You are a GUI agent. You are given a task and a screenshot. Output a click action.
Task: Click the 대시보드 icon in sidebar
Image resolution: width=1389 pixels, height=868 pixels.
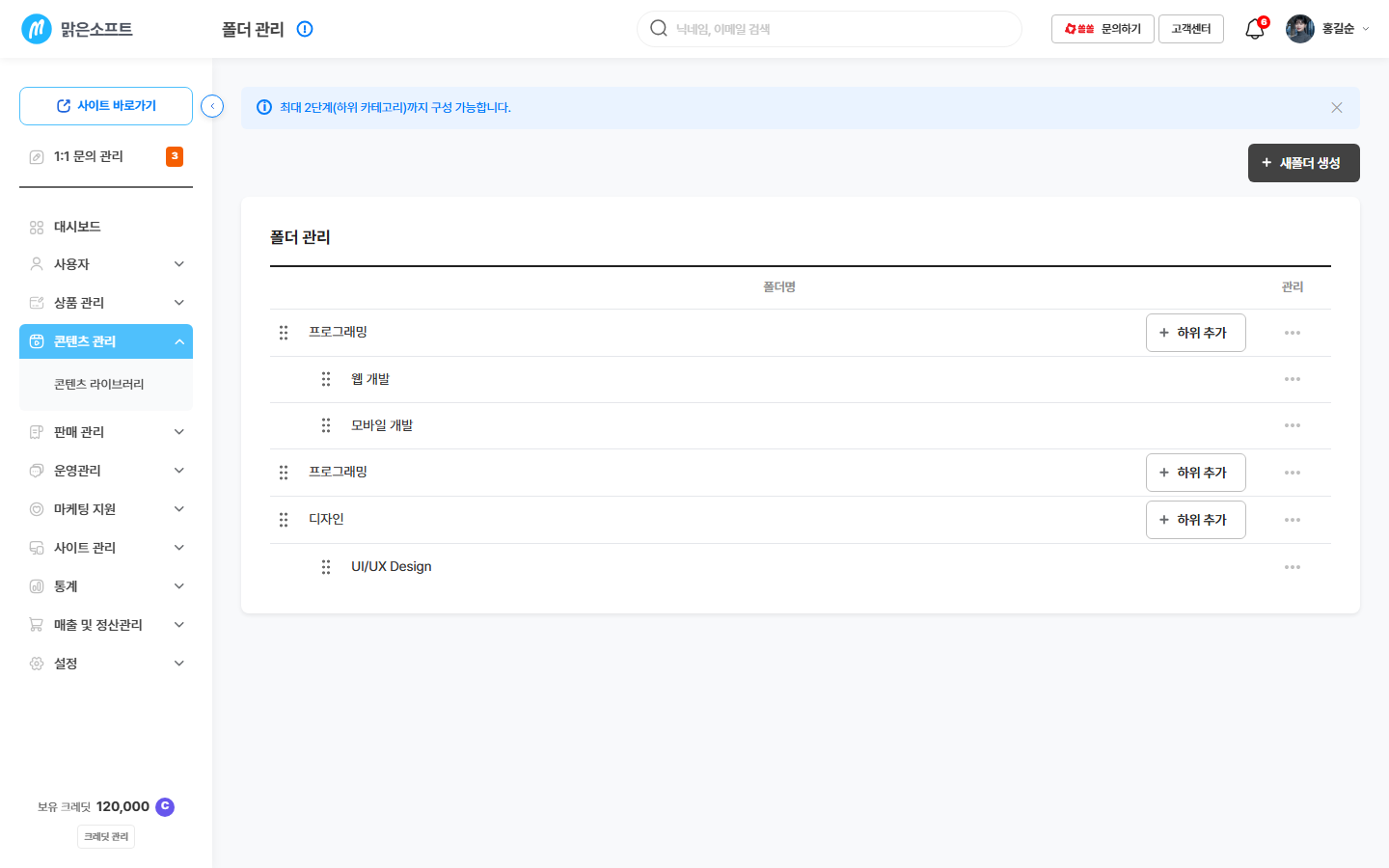point(37,228)
